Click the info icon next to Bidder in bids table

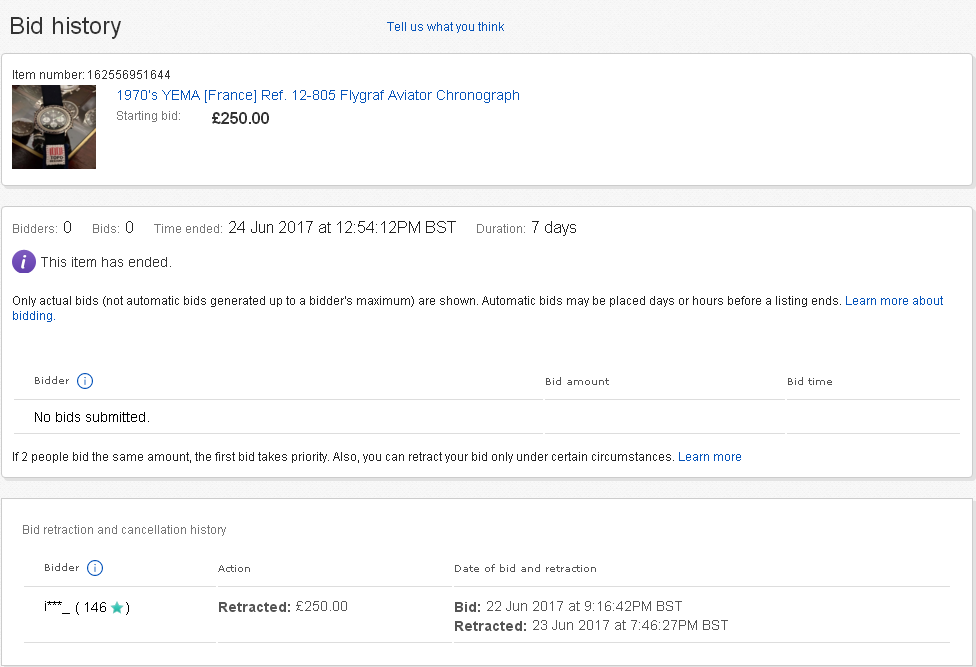85,381
